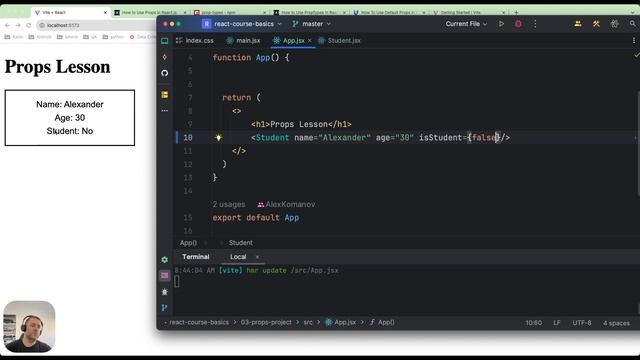Screen dimensions: 640x360
Task: Open the yellow Structure tool window icon
Action: [164, 95]
